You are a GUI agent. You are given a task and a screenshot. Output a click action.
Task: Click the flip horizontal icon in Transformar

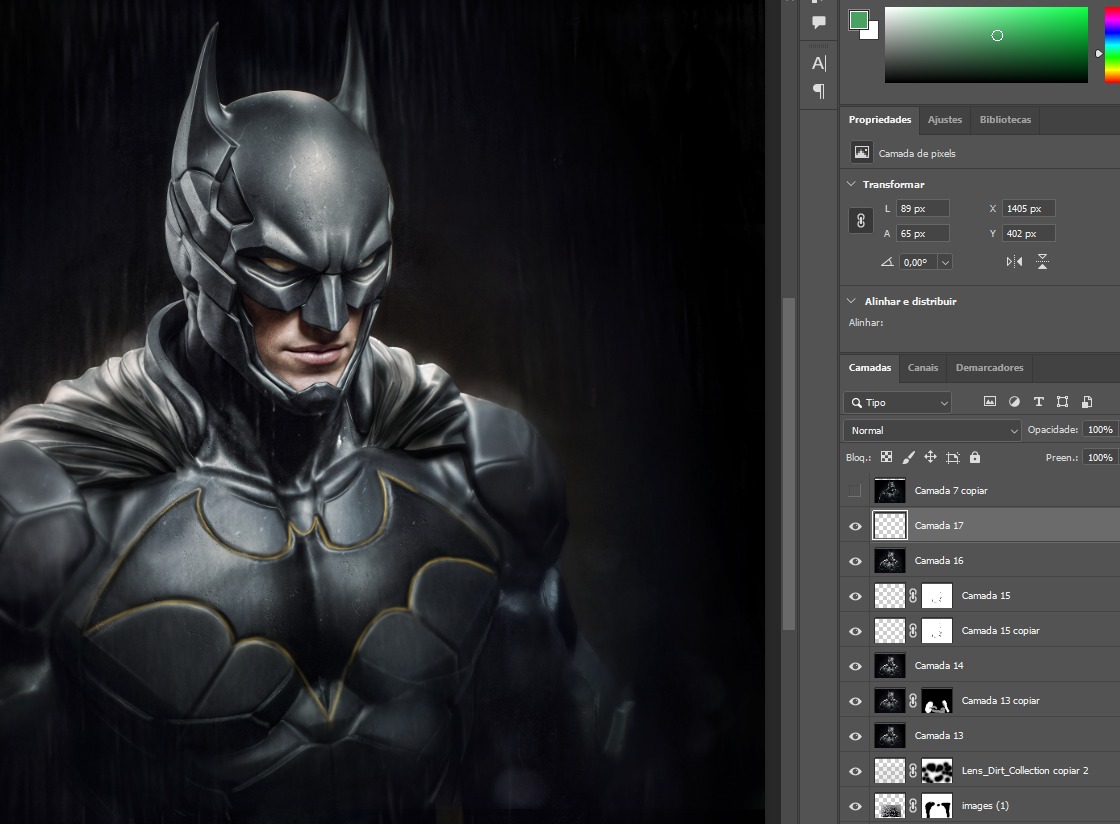(x=1014, y=262)
